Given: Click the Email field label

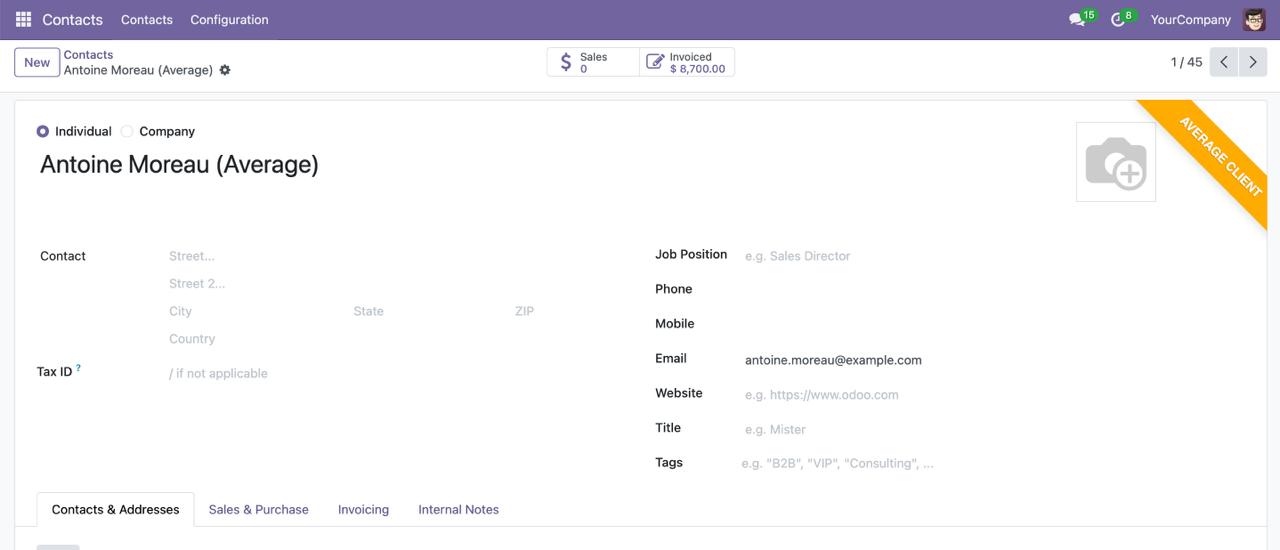Looking at the screenshot, I should 671,358.
